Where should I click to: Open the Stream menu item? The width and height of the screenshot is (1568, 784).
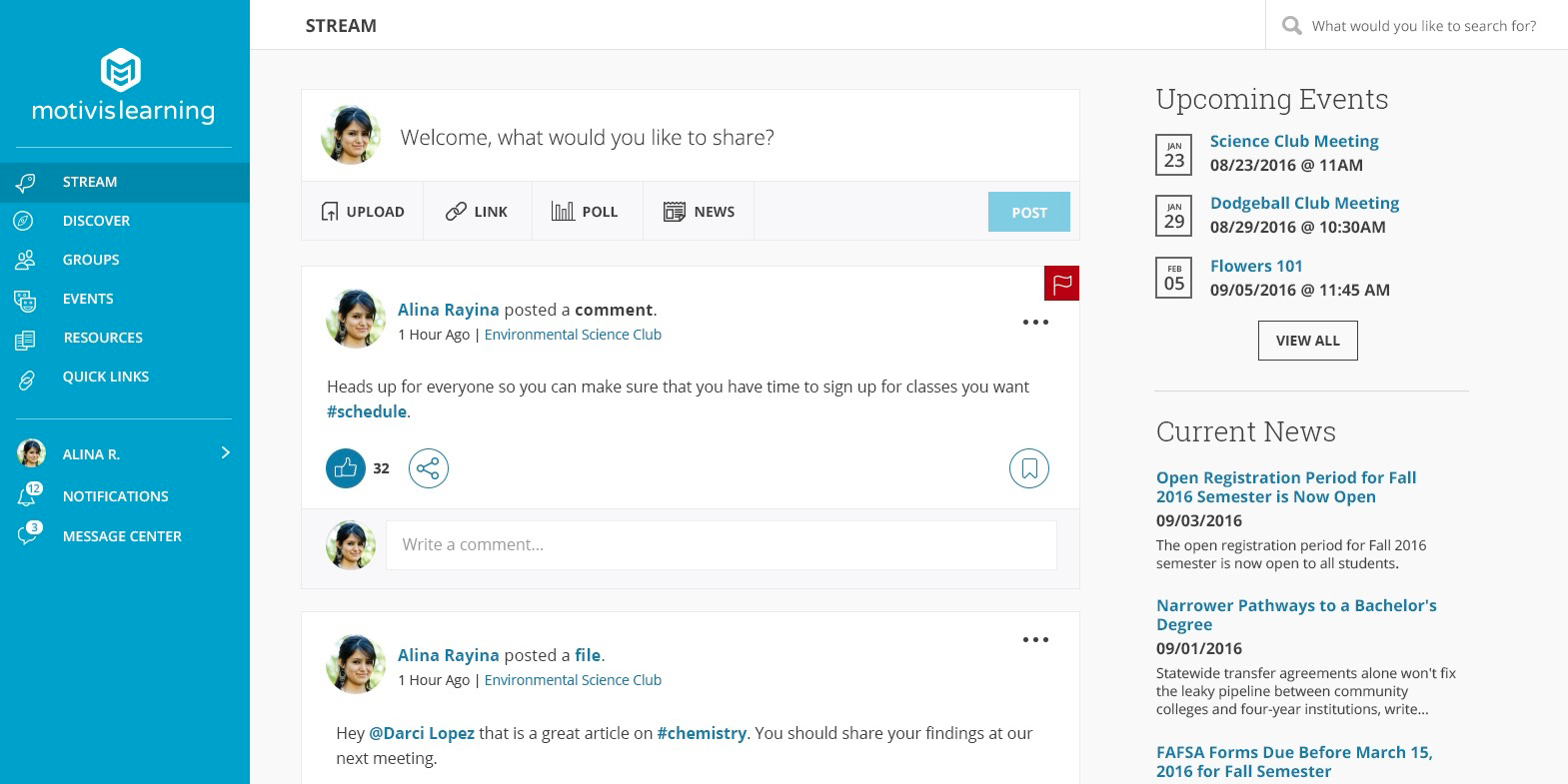coord(125,182)
